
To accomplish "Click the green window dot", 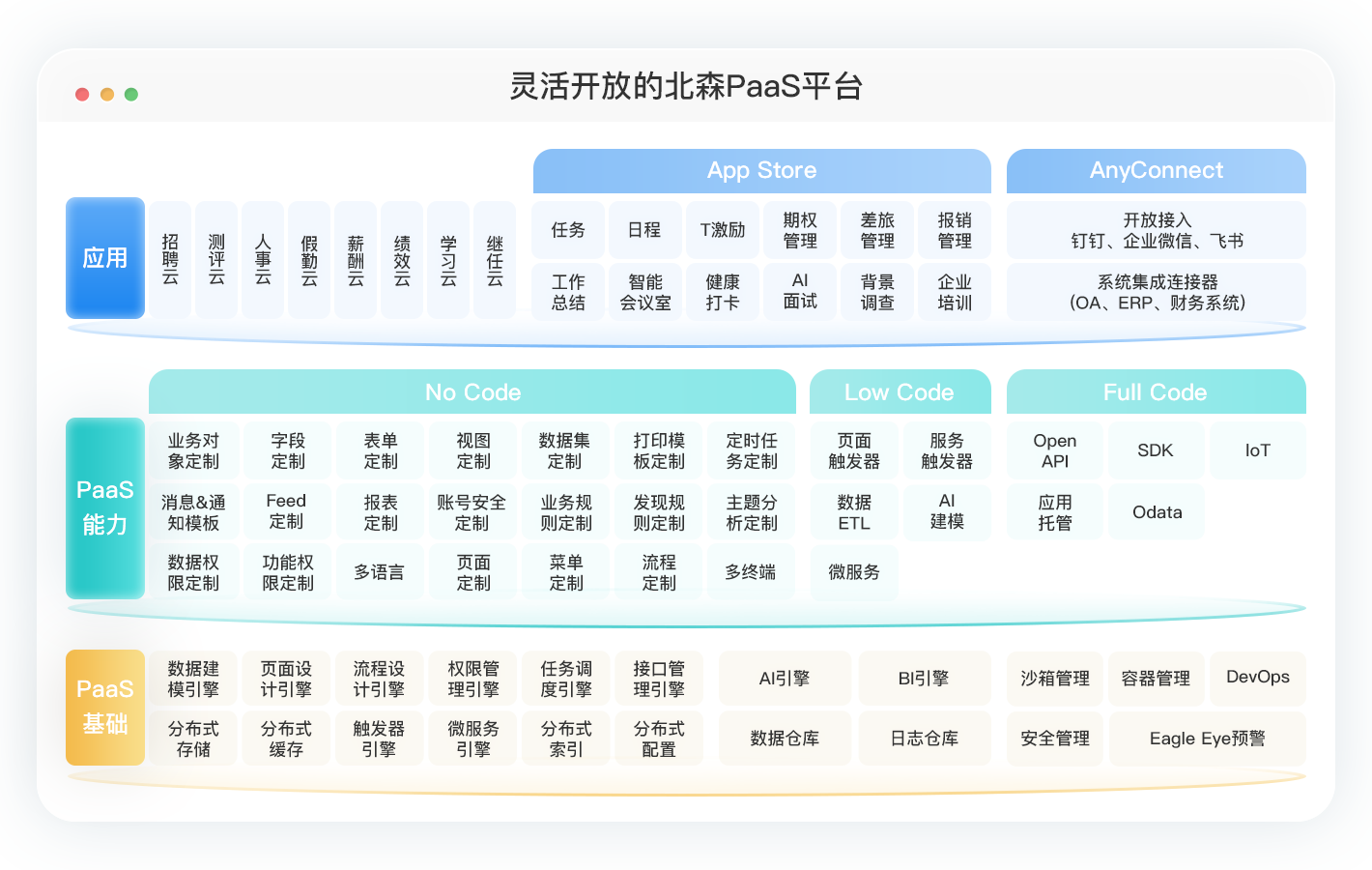I will click(131, 94).
